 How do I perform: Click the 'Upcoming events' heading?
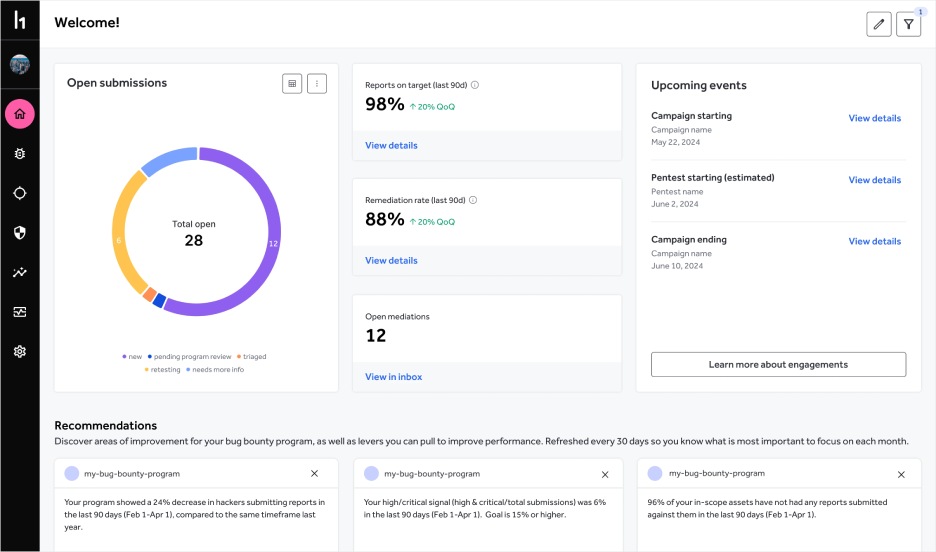point(698,85)
